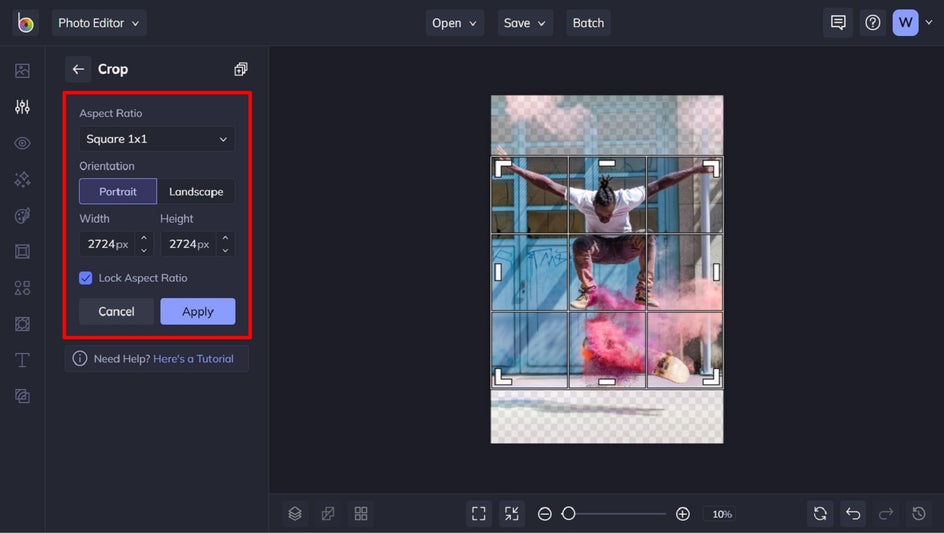
Task: Select Landscape orientation
Action: pyautogui.click(x=196, y=192)
